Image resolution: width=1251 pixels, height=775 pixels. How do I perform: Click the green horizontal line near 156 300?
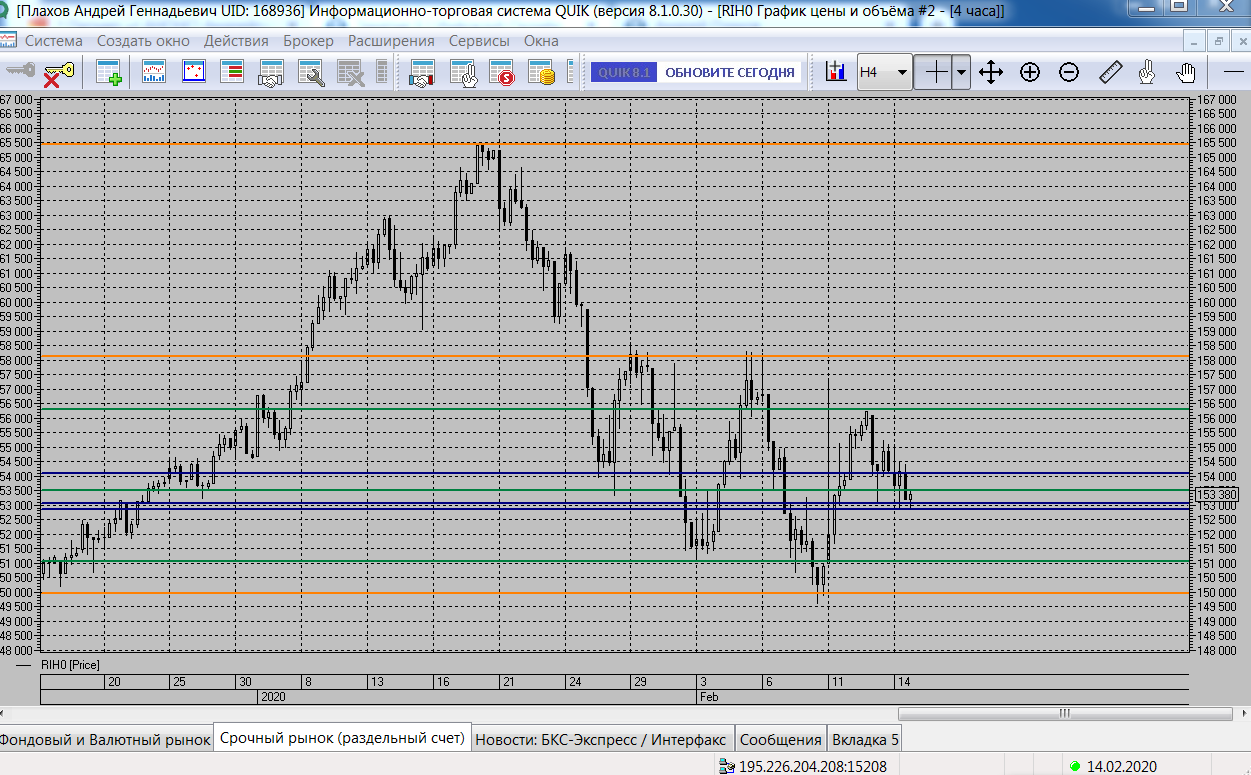click(x=614, y=409)
